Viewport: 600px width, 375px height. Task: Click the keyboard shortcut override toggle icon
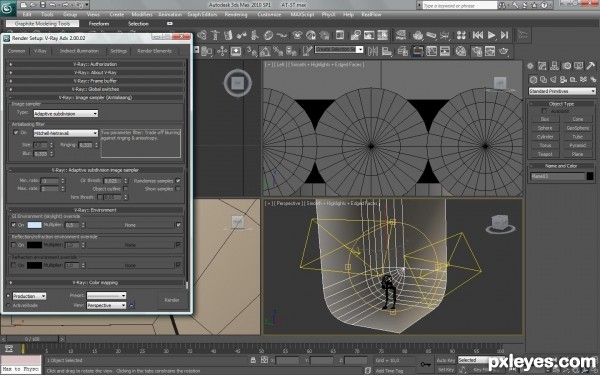236,51
